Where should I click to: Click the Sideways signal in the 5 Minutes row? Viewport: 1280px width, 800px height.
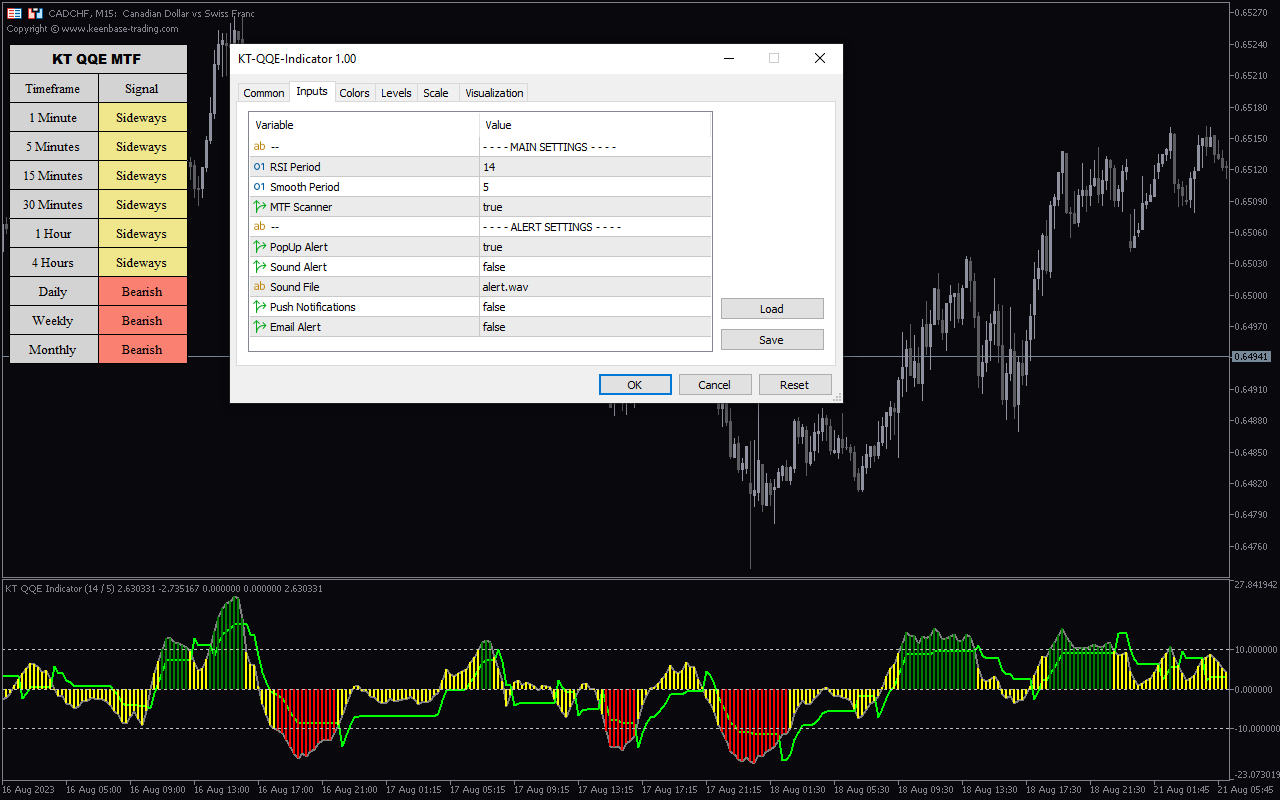pyautogui.click(x=142, y=147)
